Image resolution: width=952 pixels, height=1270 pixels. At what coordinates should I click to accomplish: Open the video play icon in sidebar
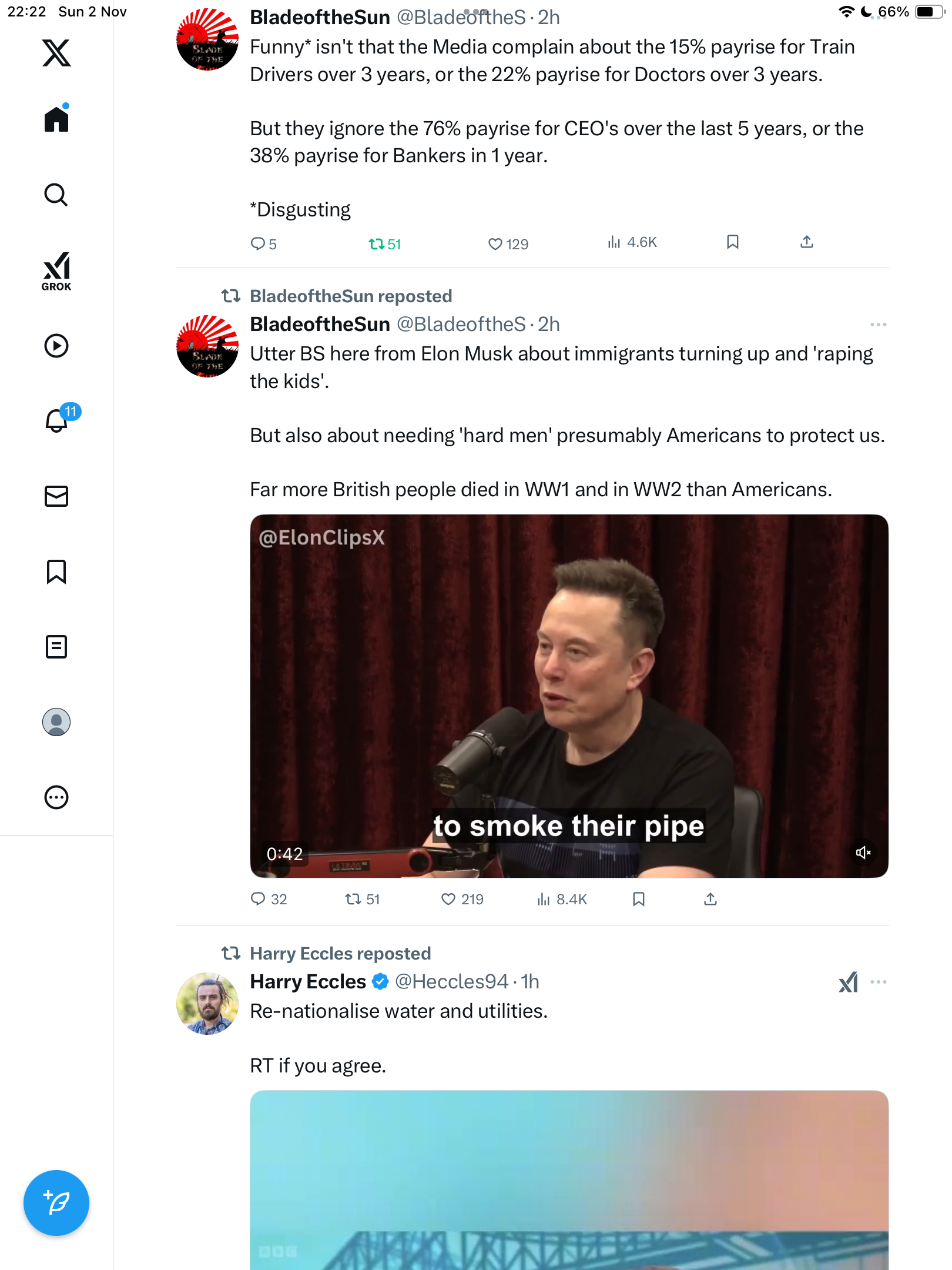[56, 346]
